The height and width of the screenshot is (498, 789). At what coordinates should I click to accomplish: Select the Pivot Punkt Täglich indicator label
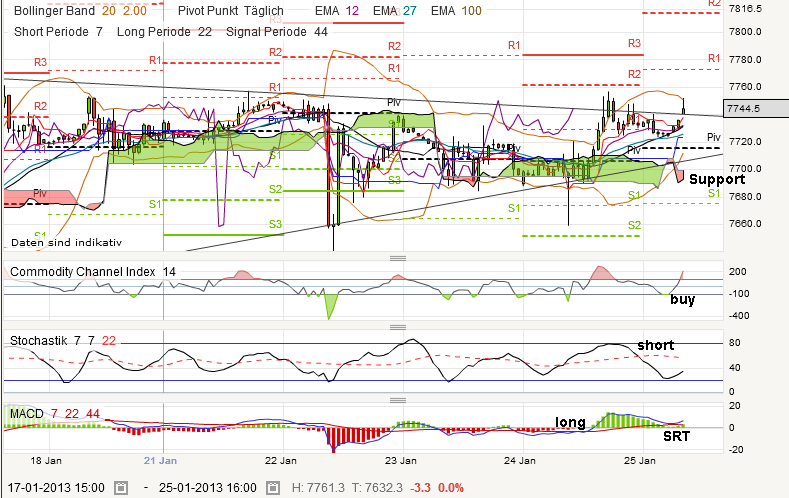point(231,11)
